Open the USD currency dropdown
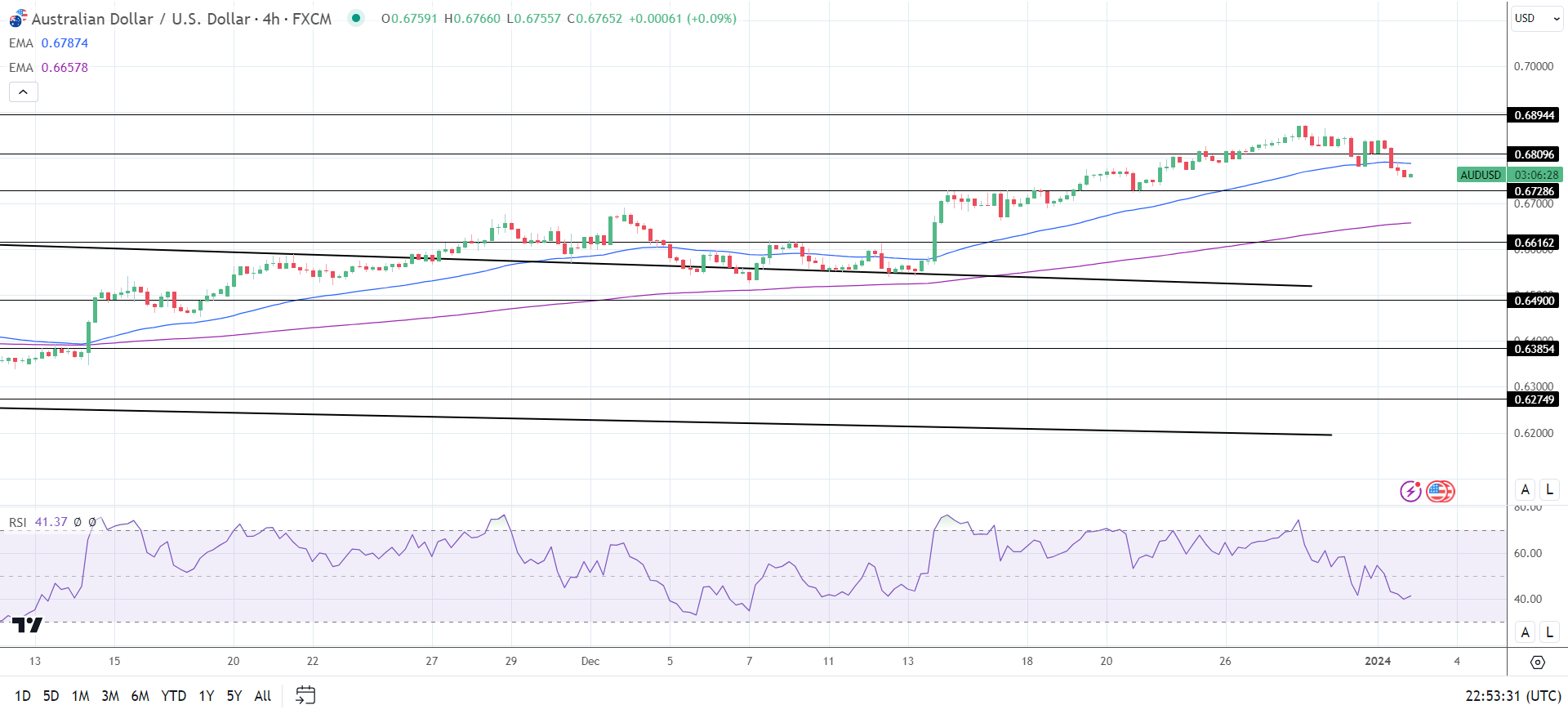 [1536, 18]
